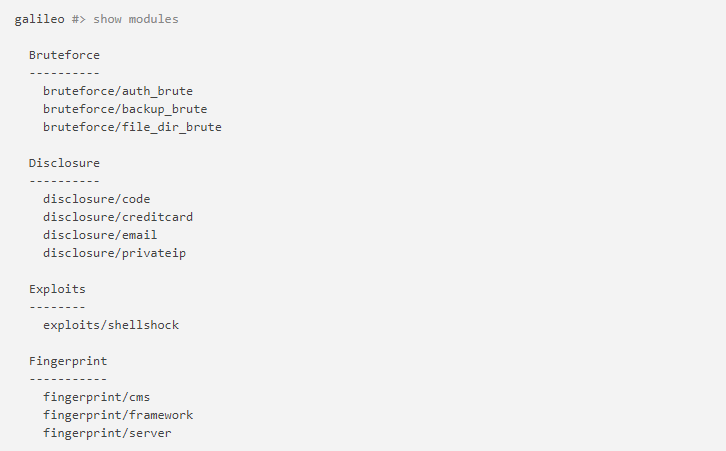Select fingerprint/server module line
Screen dimensions: 726x451
[107, 433]
